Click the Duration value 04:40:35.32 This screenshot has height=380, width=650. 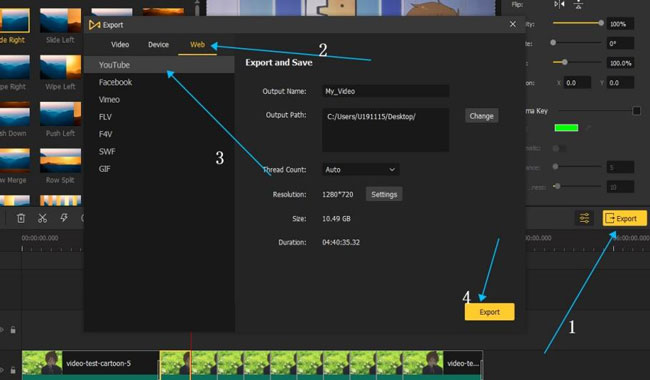[x=341, y=242]
